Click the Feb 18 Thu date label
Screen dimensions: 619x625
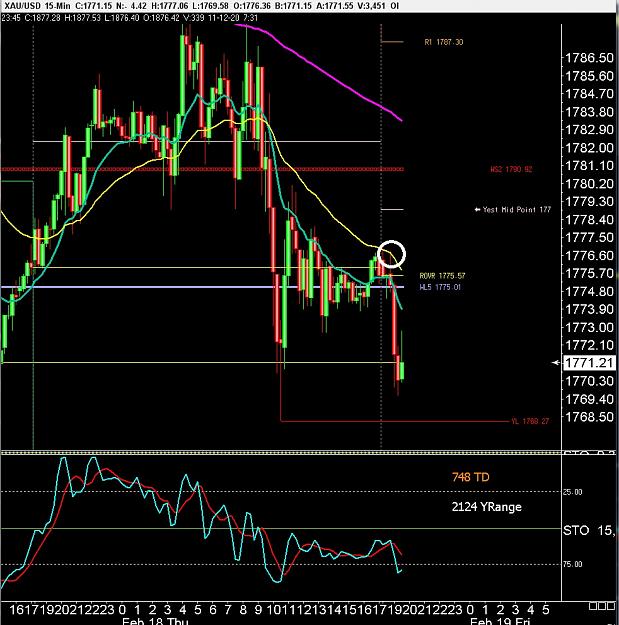[x=155, y=621]
